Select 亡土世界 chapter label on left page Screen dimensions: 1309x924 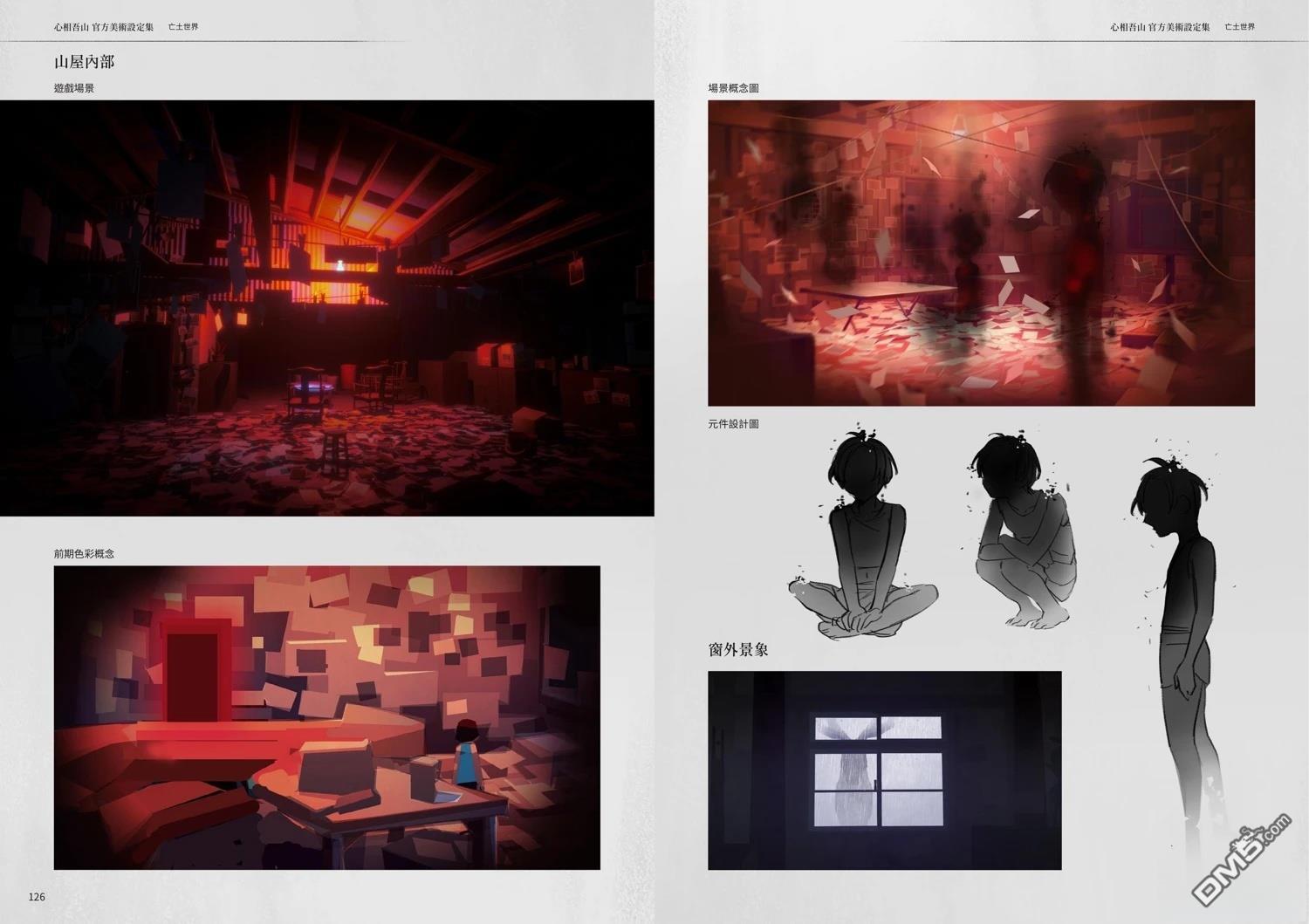(183, 27)
